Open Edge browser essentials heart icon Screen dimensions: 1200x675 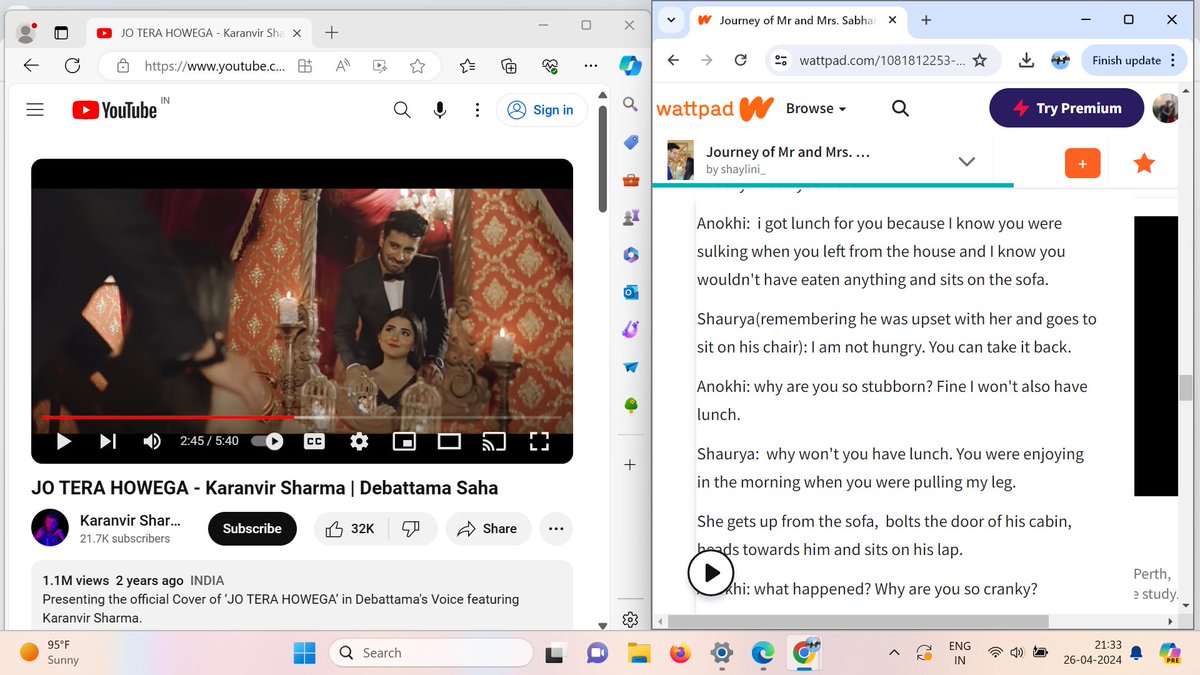(x=549, y=66)
